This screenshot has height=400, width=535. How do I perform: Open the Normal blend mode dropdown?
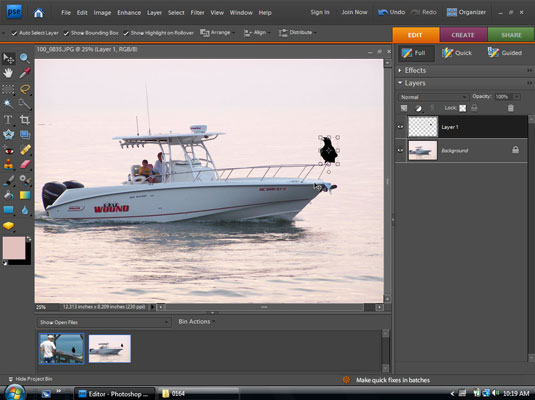click(434, 97)
